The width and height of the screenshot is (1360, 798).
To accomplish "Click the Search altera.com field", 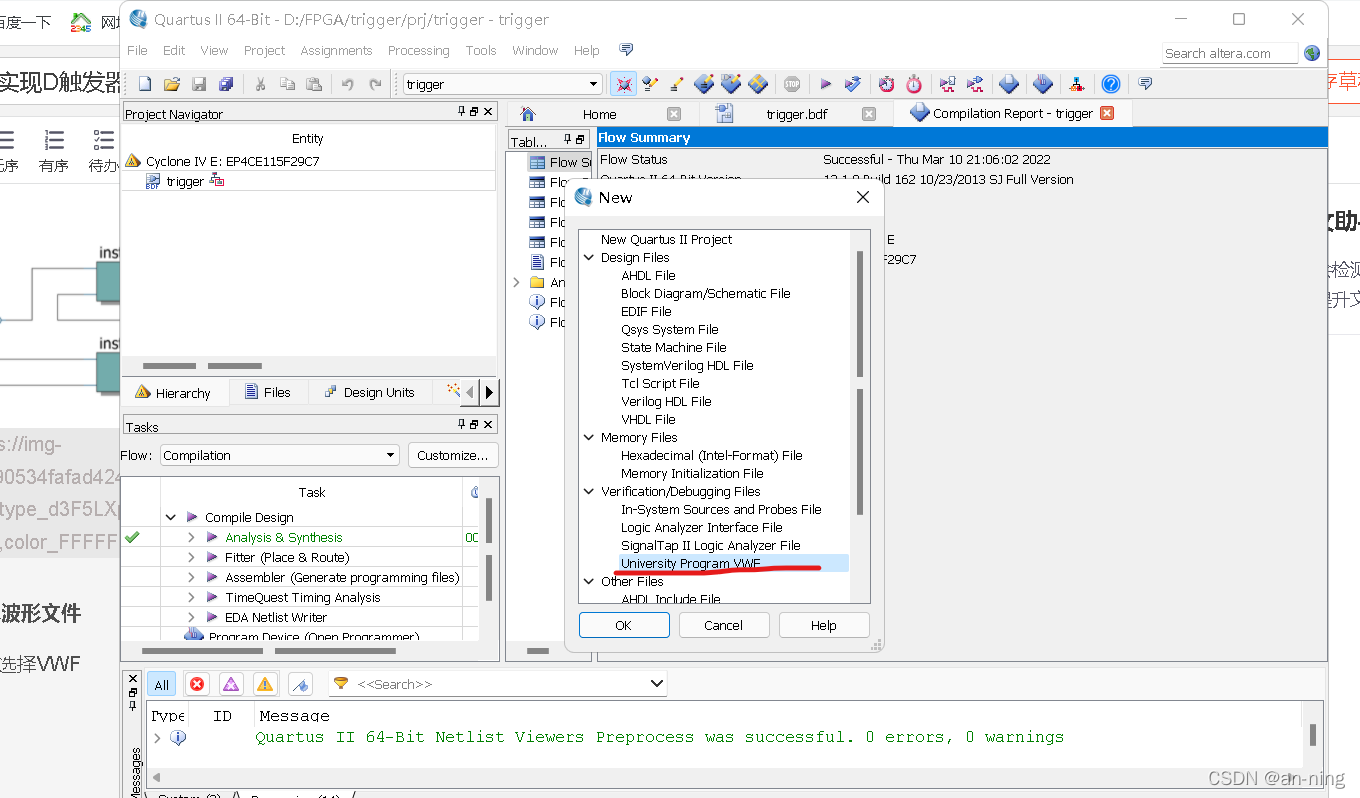I will pos(1229,53).
